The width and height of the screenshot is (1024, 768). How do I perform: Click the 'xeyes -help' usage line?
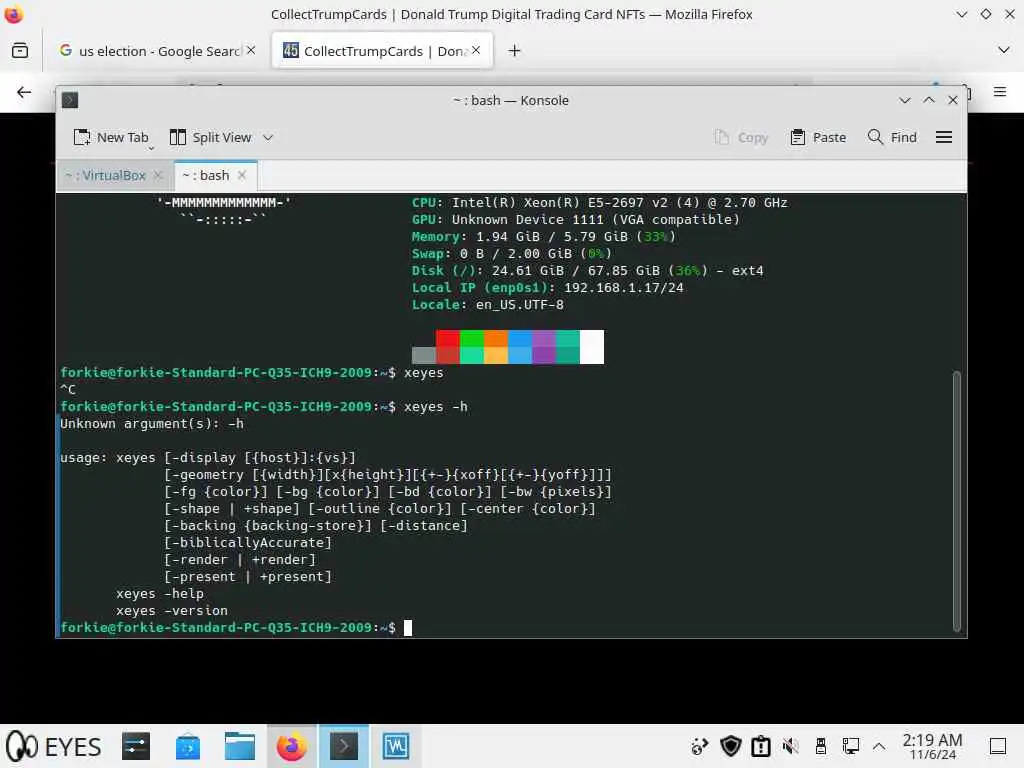tap(160, 594)
